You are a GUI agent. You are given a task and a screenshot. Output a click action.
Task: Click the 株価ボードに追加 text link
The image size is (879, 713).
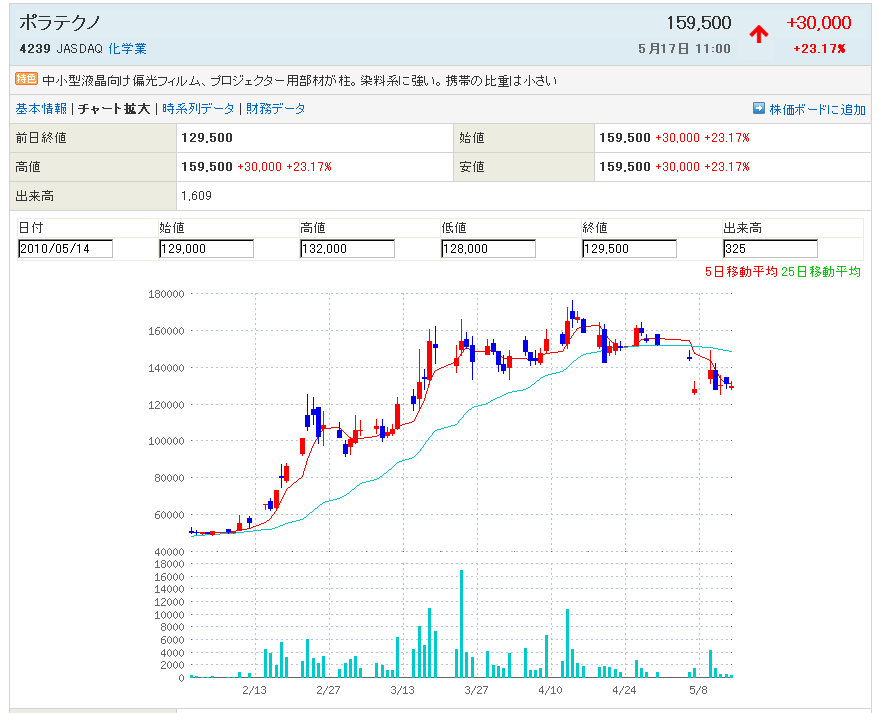817,110
